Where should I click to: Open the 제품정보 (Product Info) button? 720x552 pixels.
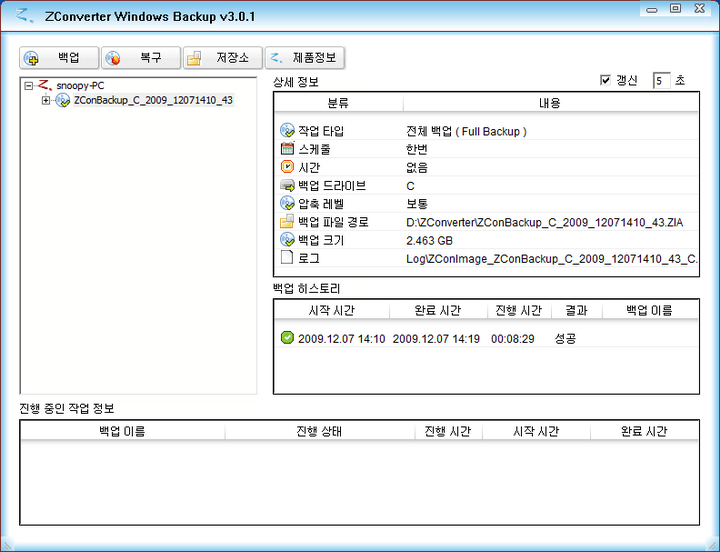click(x=304, y=58)
